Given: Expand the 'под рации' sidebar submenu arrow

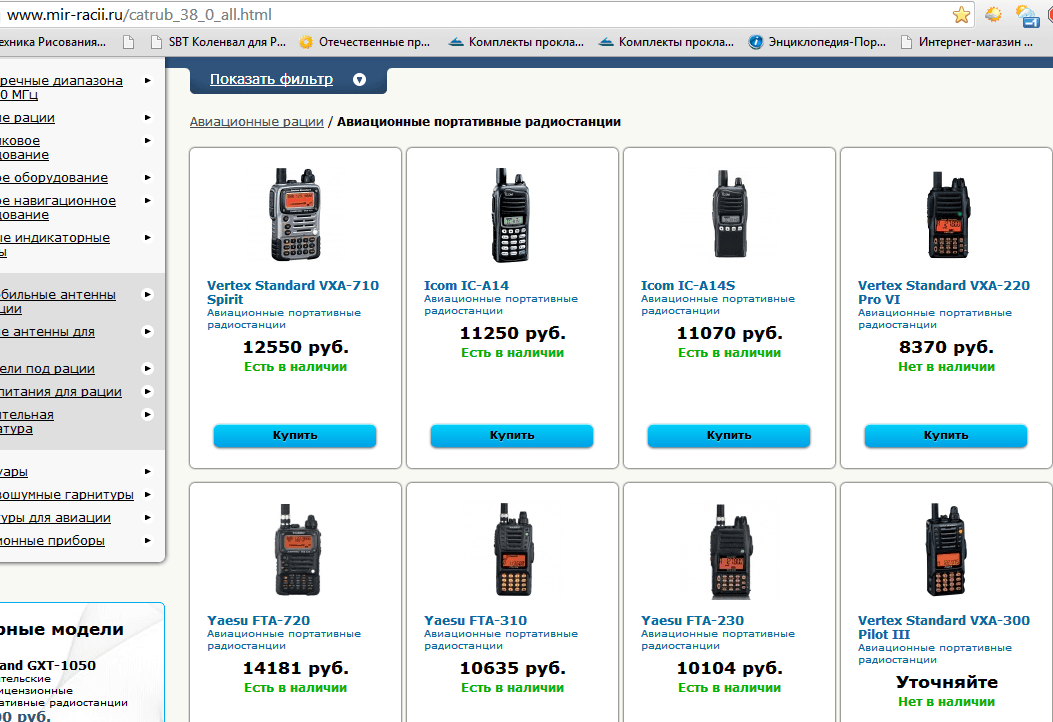Looking at the screenshot, I should tap(148, 369).
